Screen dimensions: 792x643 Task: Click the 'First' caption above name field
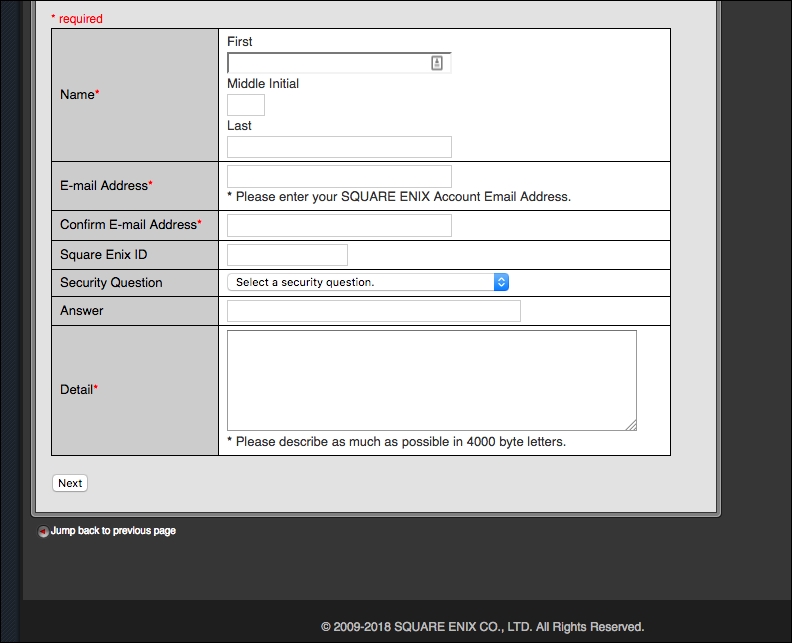[239, 41]
